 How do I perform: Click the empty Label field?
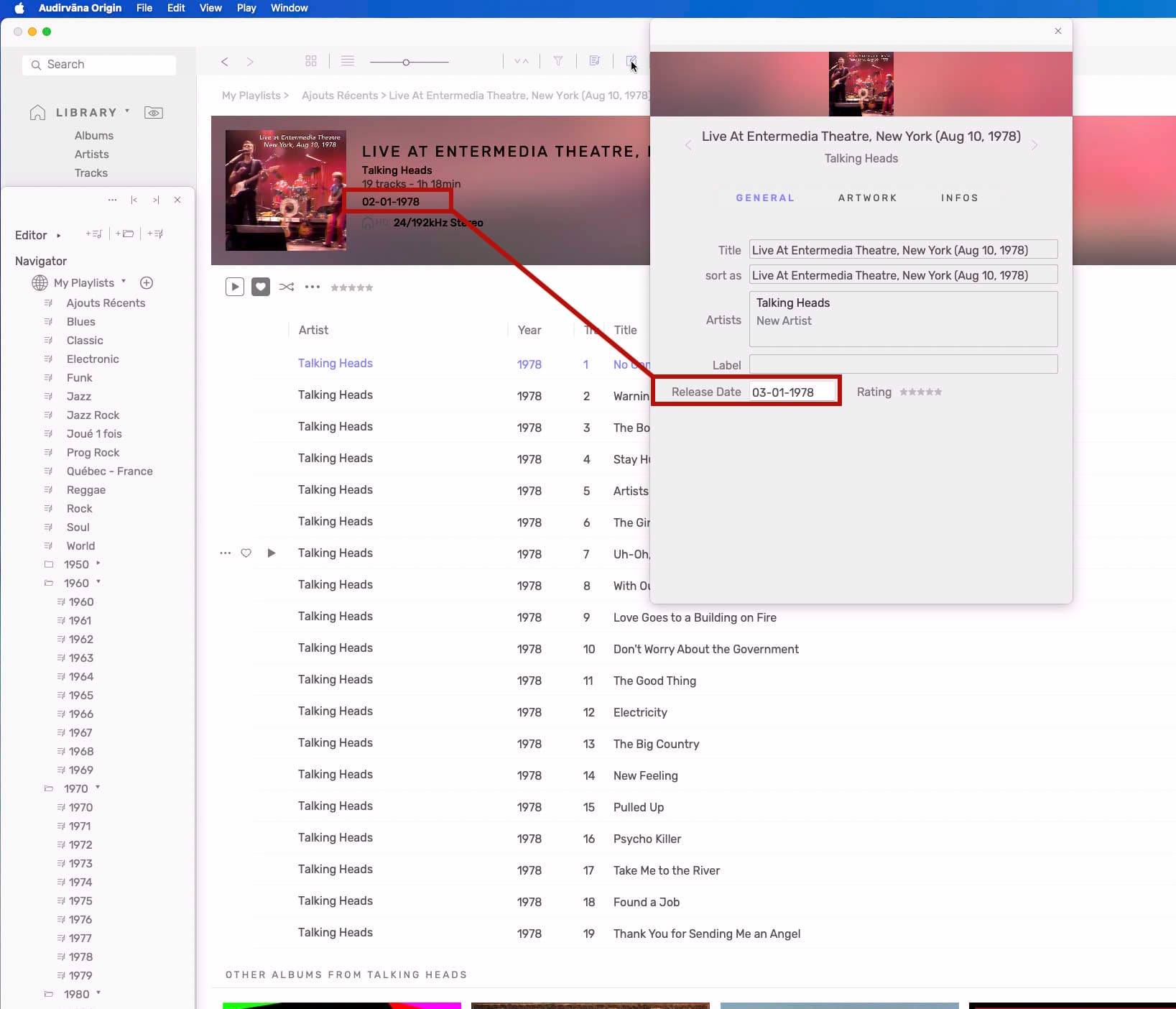(x=903, y=364)
